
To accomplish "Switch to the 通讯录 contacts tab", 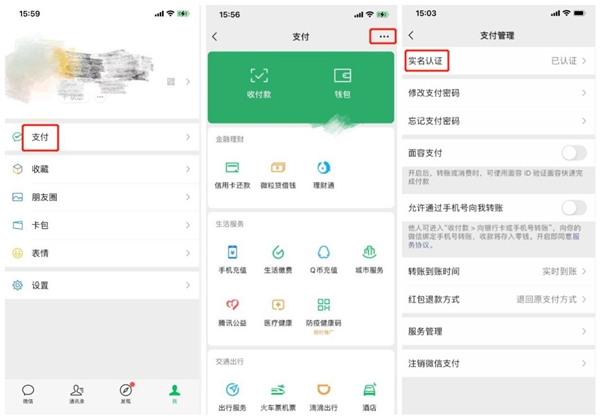I will [x=77, y=394].
